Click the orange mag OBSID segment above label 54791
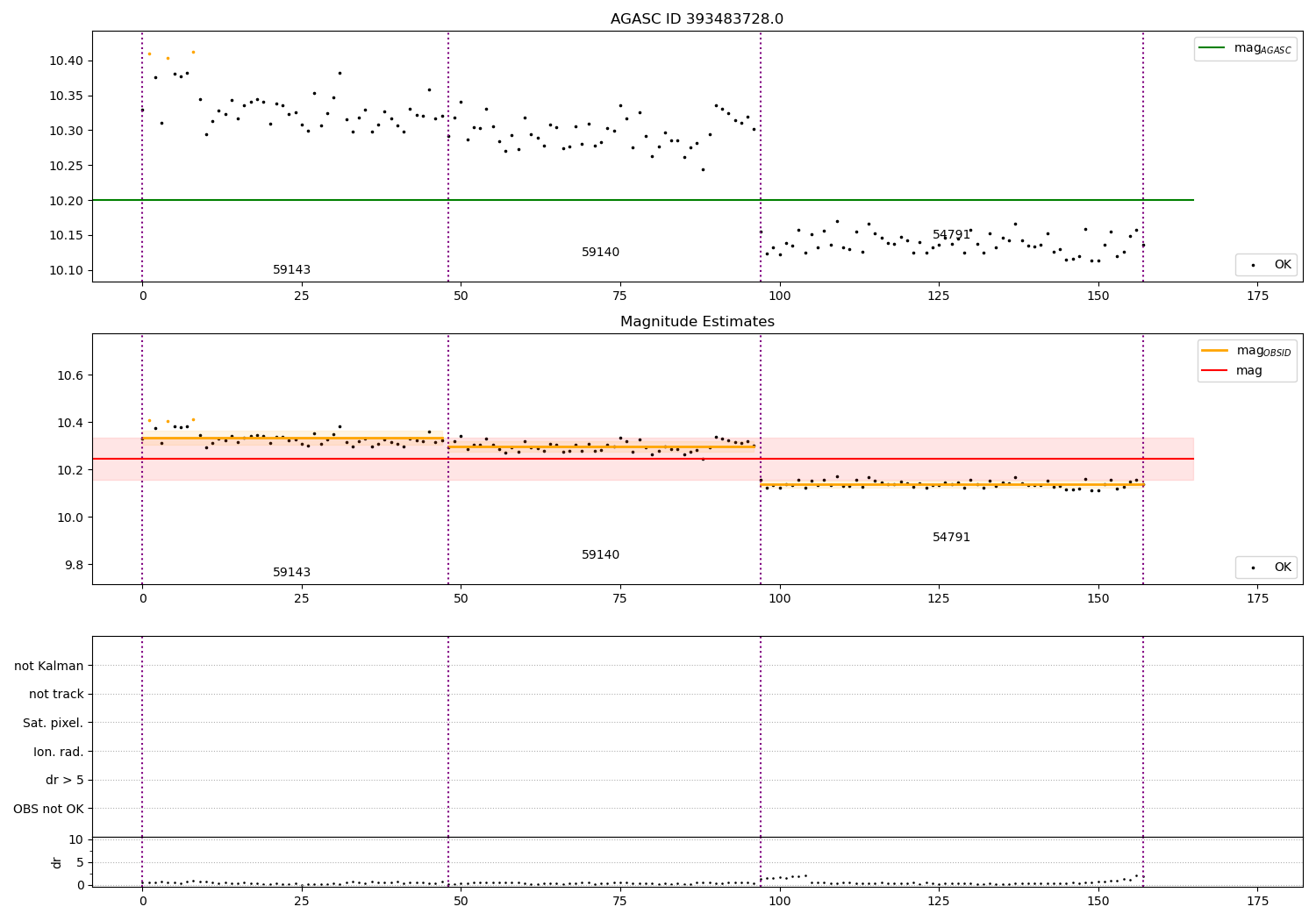This screenshot has height=921, width=1316. (x=951, y=484)
